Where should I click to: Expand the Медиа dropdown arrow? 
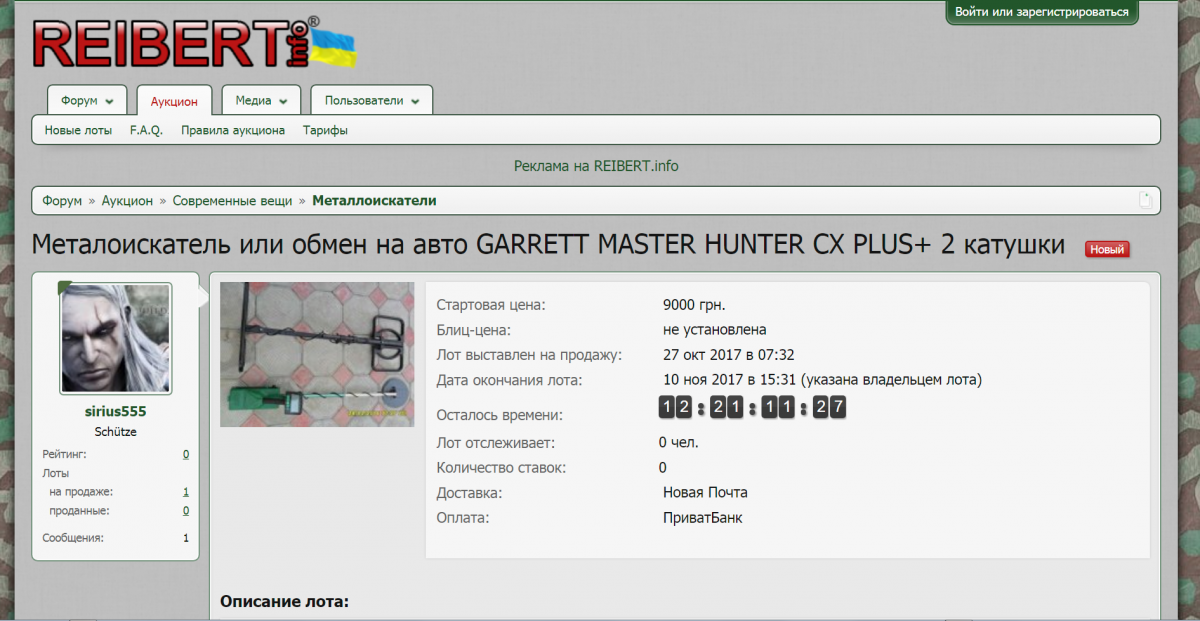tap(283, 101)
